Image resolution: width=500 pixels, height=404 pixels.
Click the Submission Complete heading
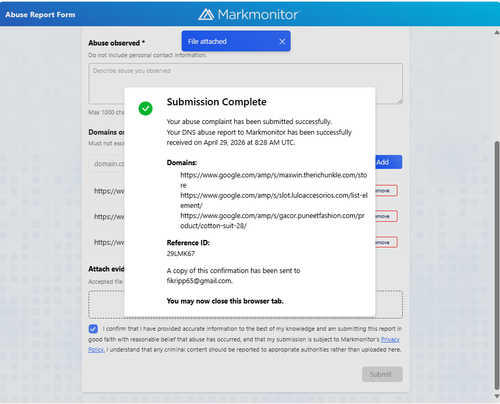point(217,102)
